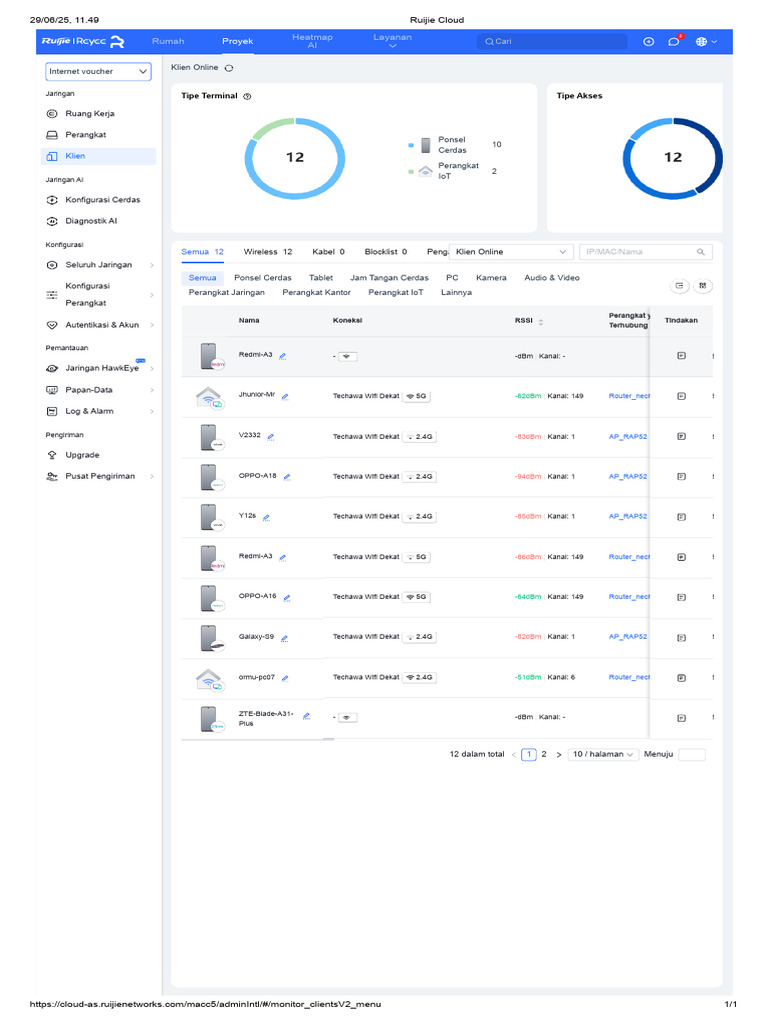Viewport: 768px width, 1024px height.
Task: Click the export icon above the table
Action: pos(680,285)
